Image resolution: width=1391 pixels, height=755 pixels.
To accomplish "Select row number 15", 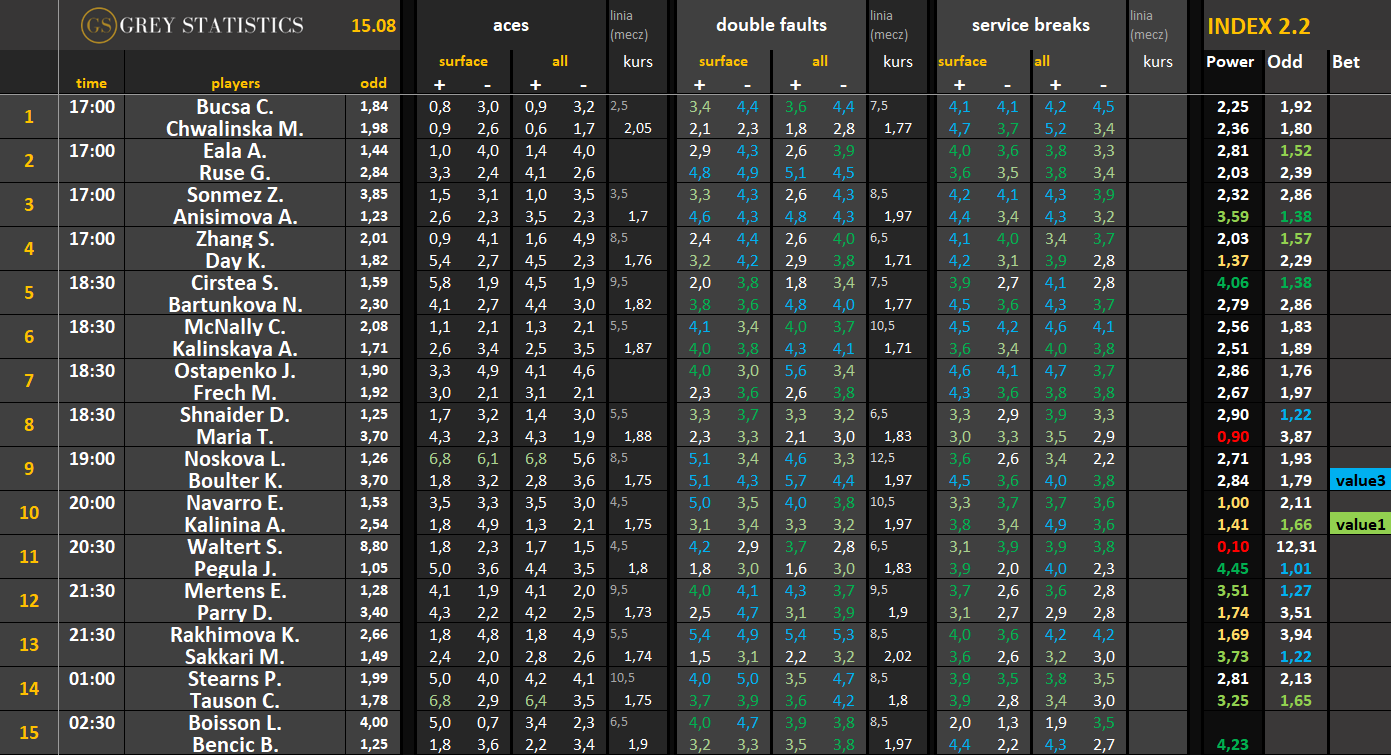I will coord(29,733).
